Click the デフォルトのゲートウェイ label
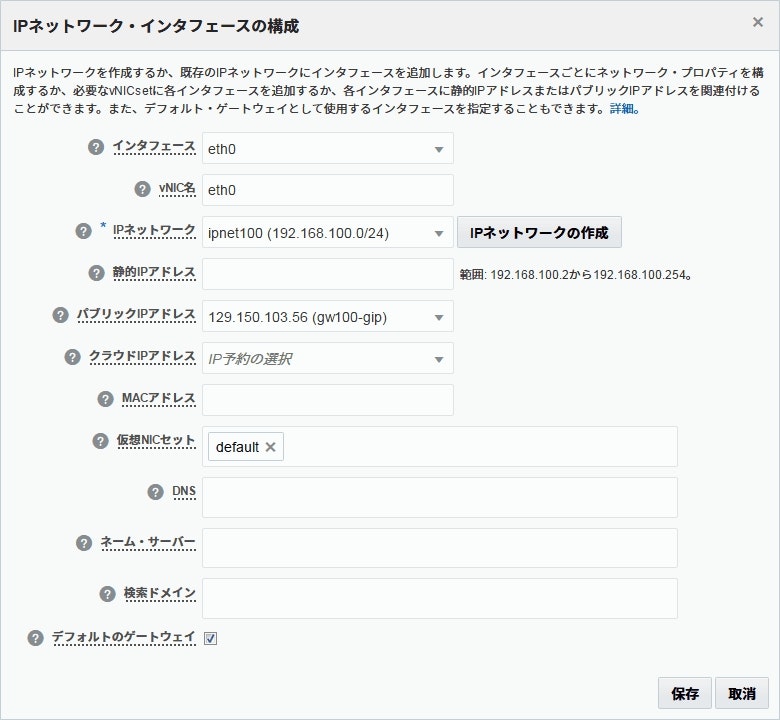Image resolution: width=780 pixels, height=720 pixels. pyautogui.click(x=124, y=637)
